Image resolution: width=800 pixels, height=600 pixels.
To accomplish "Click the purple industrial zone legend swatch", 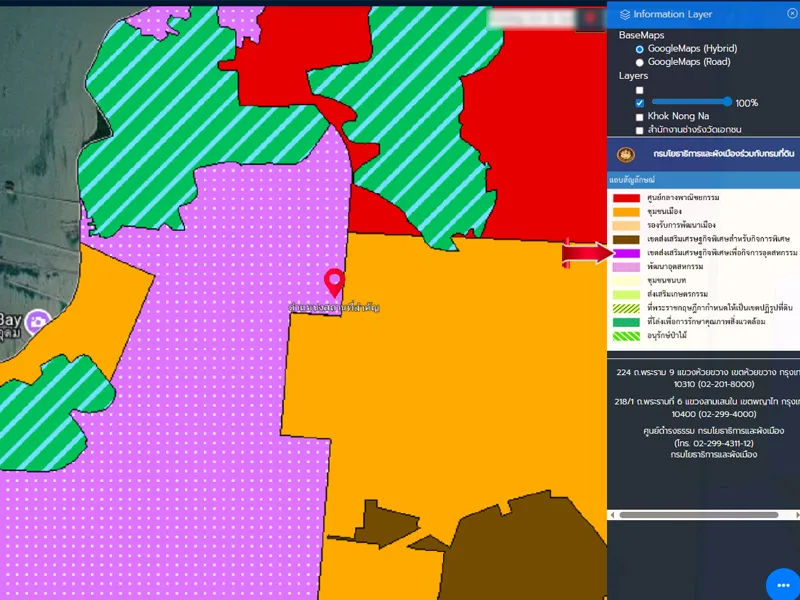I will click(626, 254).
